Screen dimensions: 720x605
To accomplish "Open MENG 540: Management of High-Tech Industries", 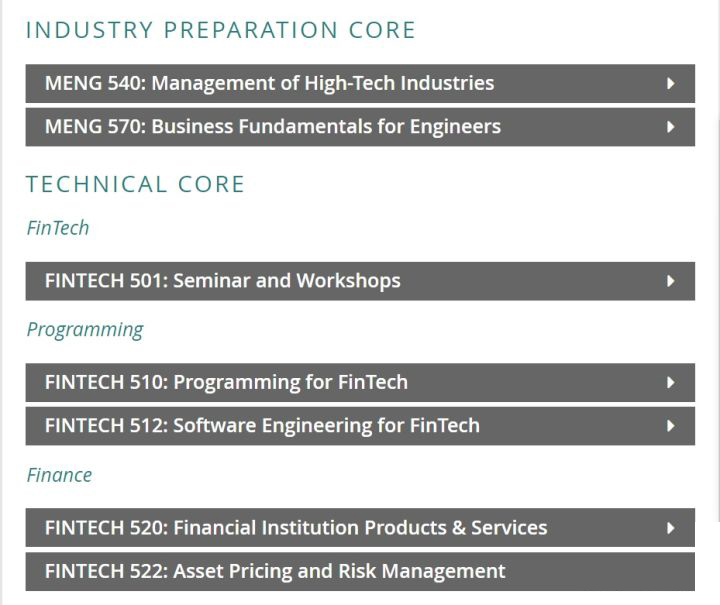I will 269,83.
